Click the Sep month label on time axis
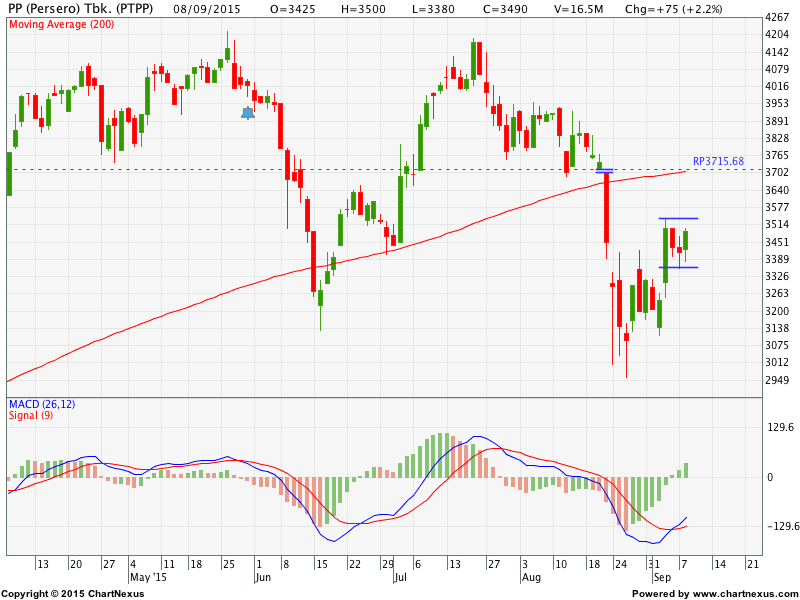 coord(662,577)
